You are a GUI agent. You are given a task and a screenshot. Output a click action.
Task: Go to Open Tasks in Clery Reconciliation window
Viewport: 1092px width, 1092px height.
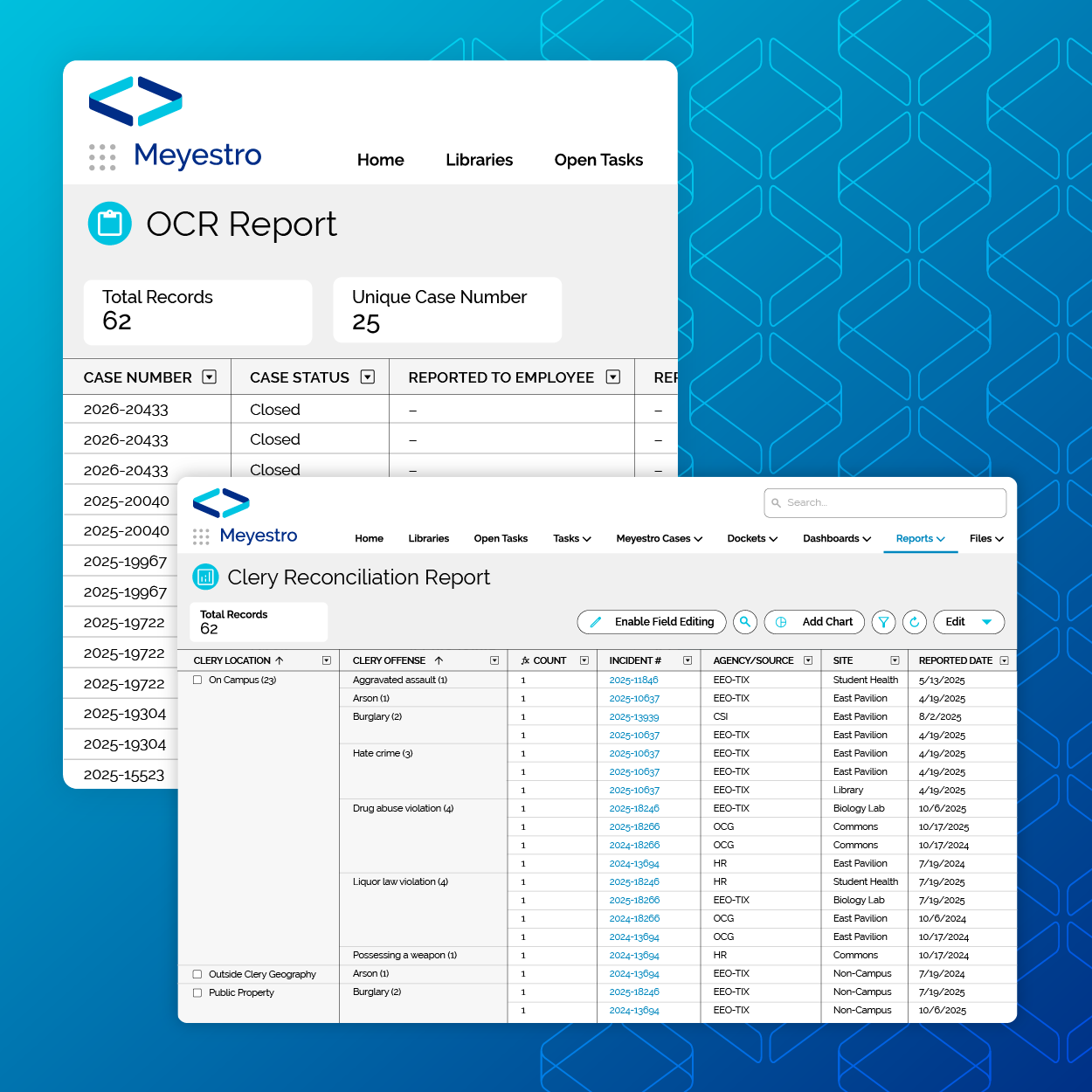coord(501,538)
